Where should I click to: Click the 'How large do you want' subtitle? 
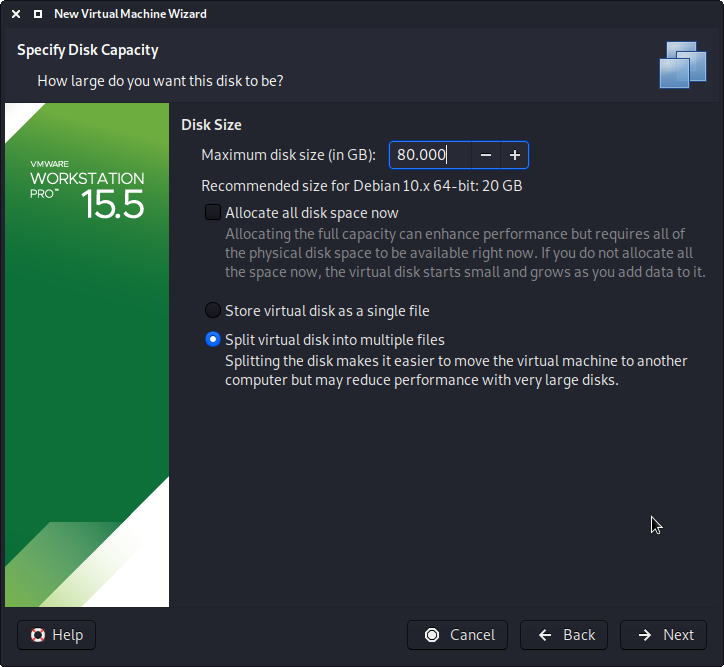point(160,80)
